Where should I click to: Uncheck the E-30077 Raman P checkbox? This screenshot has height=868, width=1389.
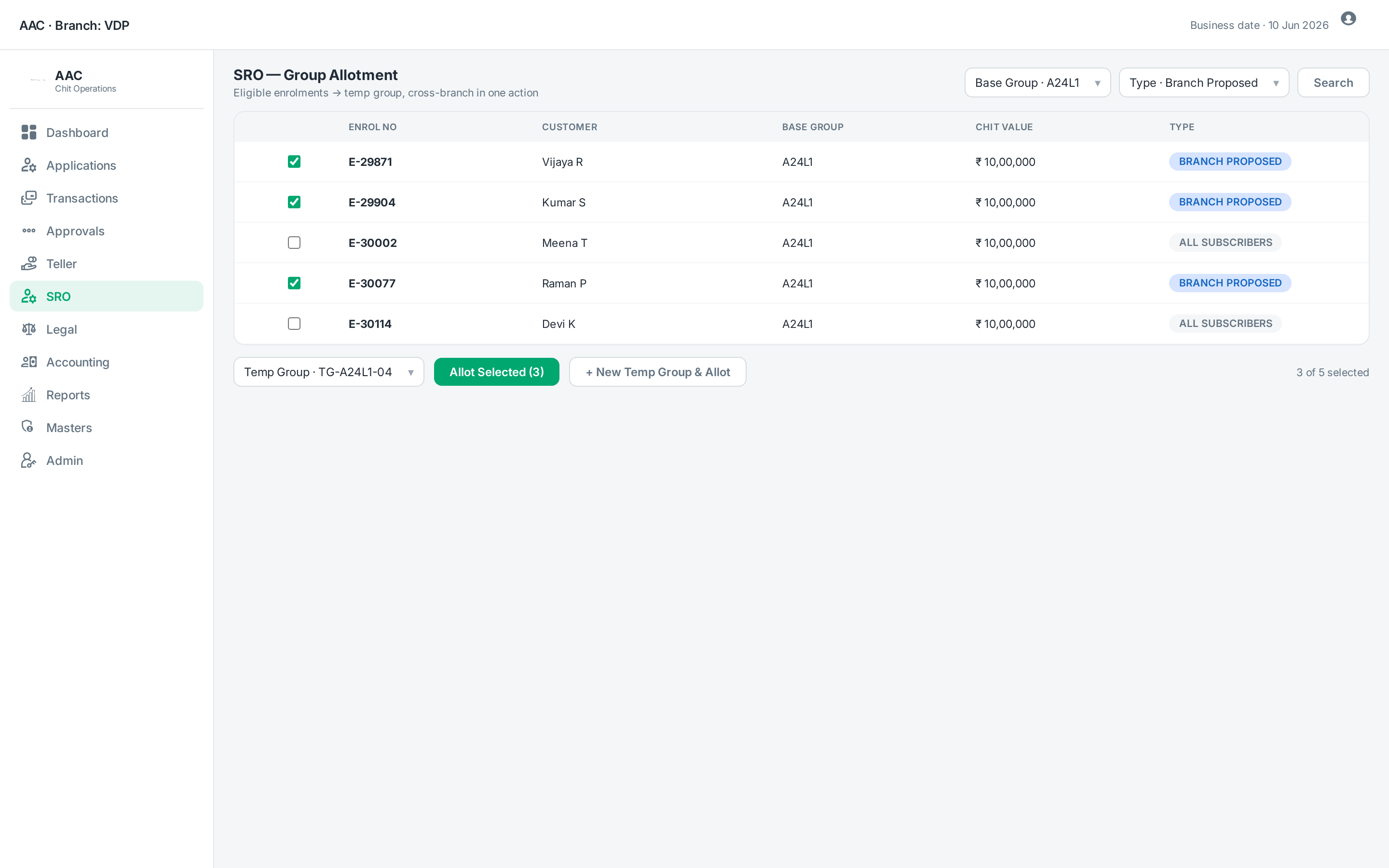click(x=294, y=283)
